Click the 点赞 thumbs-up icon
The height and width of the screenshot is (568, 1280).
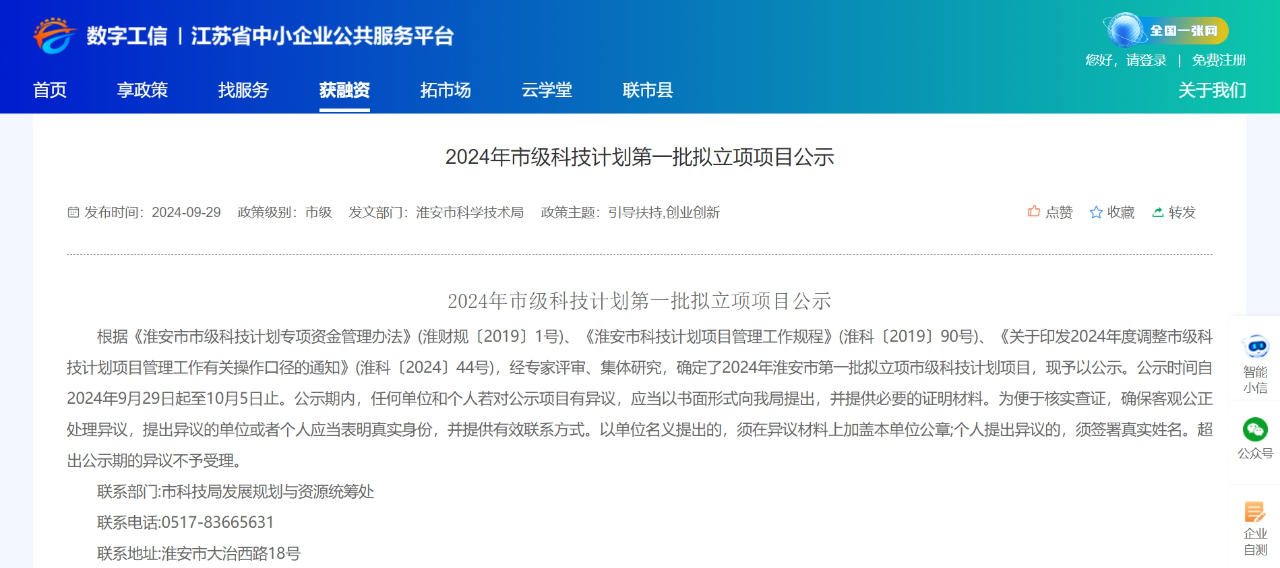tap(1034, 212)
